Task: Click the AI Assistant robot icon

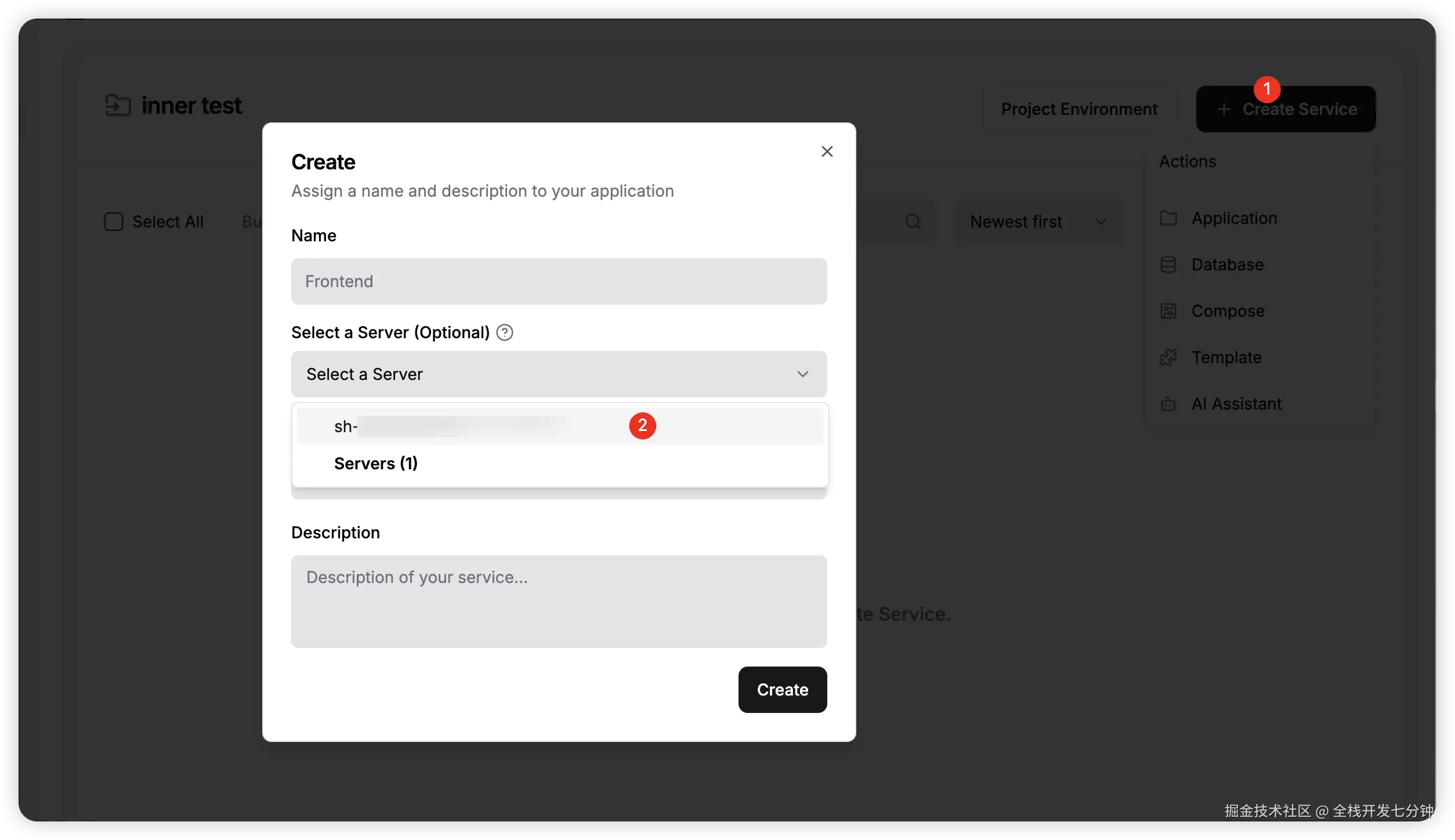Action: pos(1168,404)
